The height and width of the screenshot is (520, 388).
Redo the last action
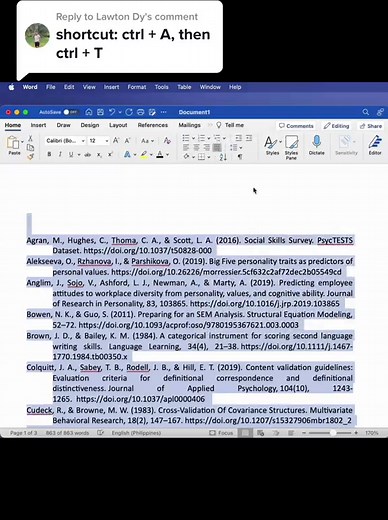click(129, 112)
